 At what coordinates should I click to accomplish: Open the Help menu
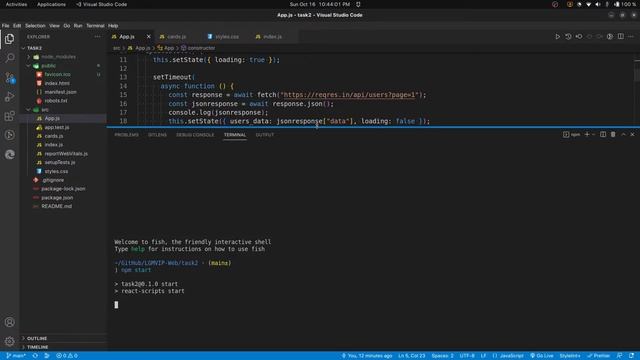click(x=113, y=26)
